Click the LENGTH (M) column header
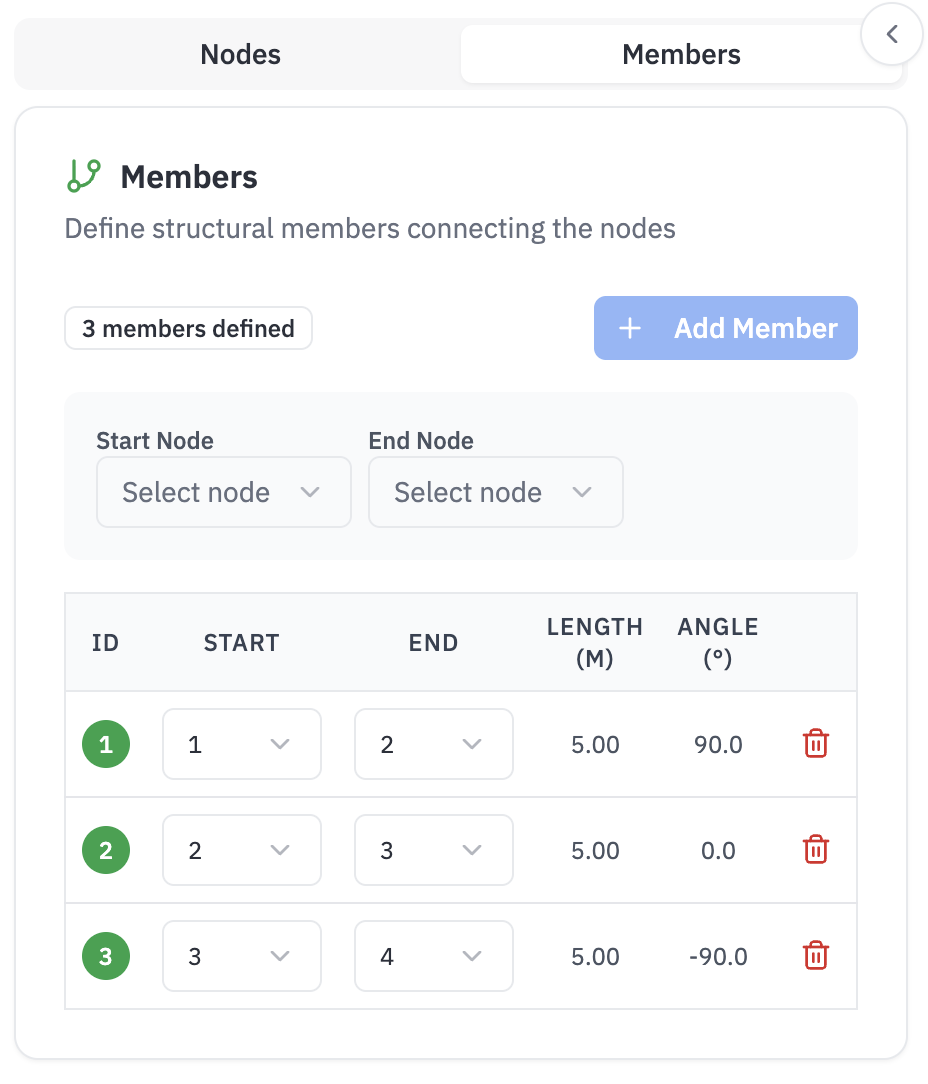928x1084 pixels. 595,642
